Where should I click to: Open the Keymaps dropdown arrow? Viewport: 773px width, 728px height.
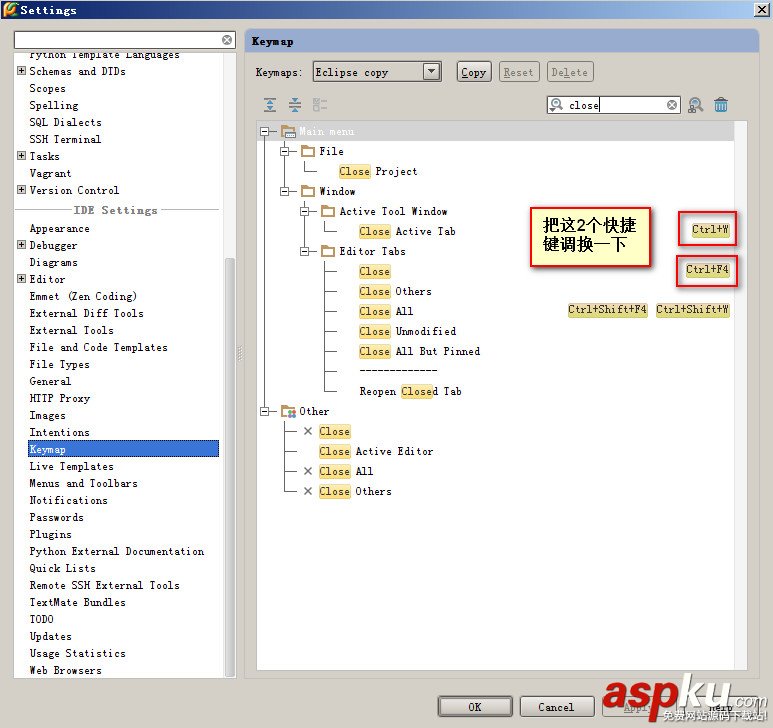(431, 71)
